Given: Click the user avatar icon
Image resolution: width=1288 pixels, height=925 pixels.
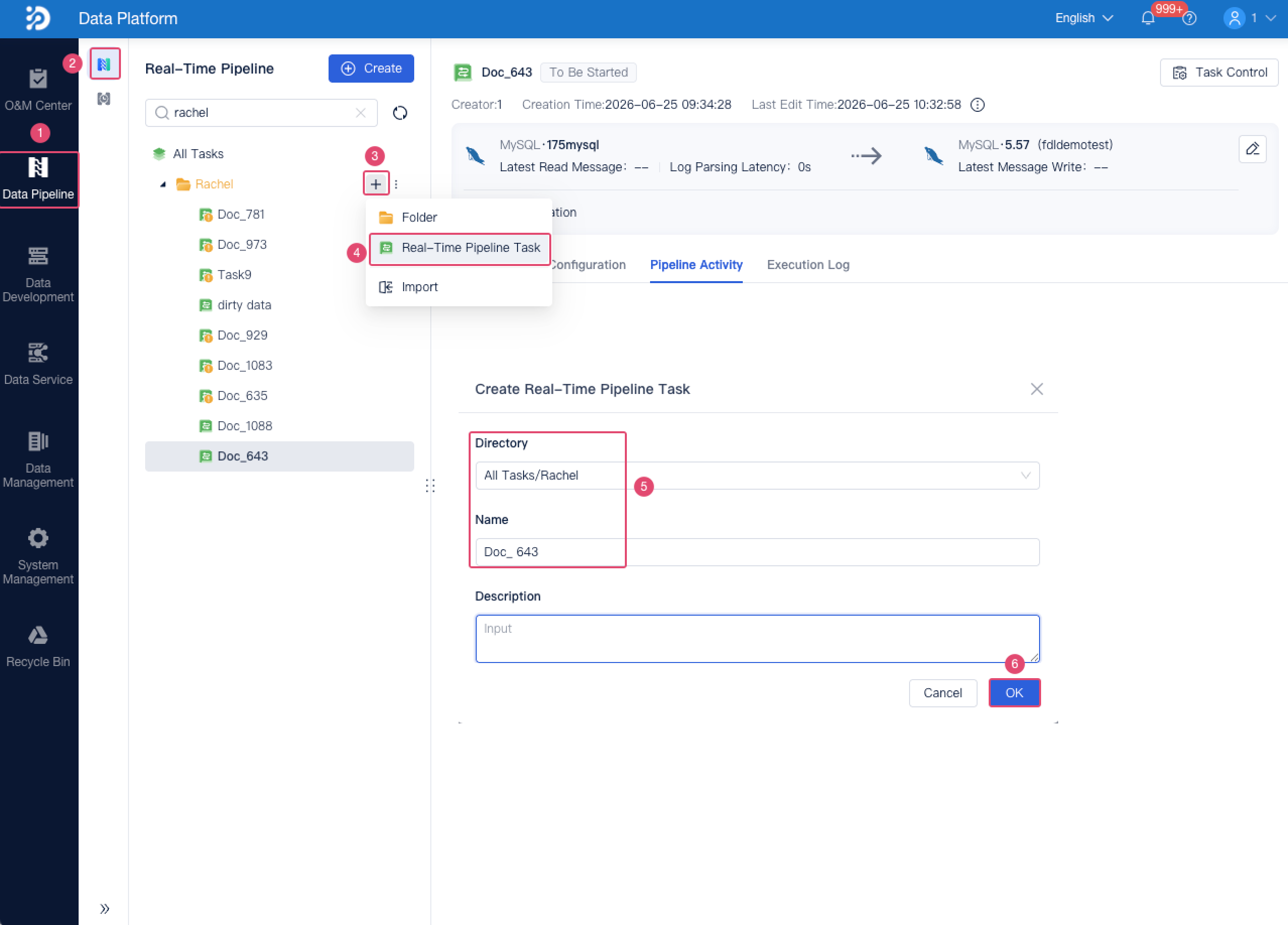Looking at the screenshot, I should click(1234, 18).
